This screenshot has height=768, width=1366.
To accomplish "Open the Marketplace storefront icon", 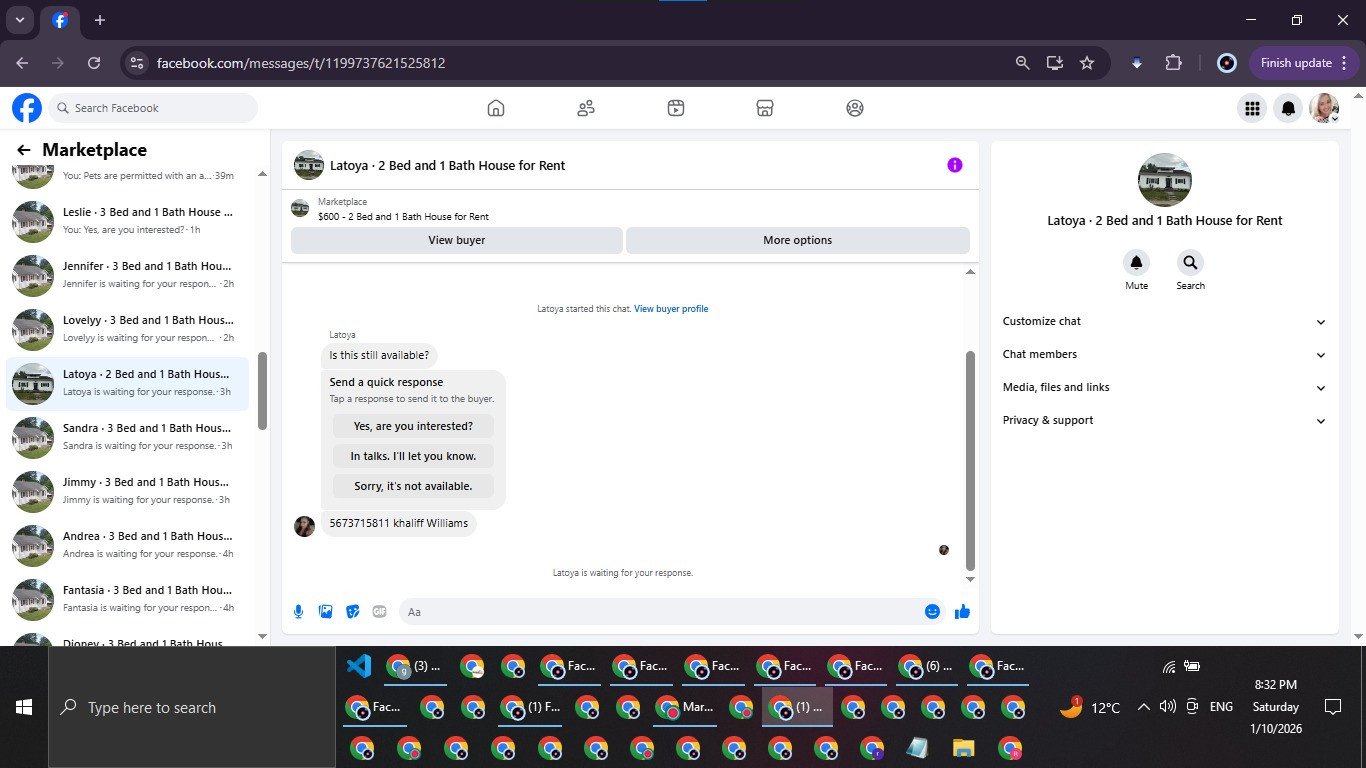I will [x=765, y=108].
